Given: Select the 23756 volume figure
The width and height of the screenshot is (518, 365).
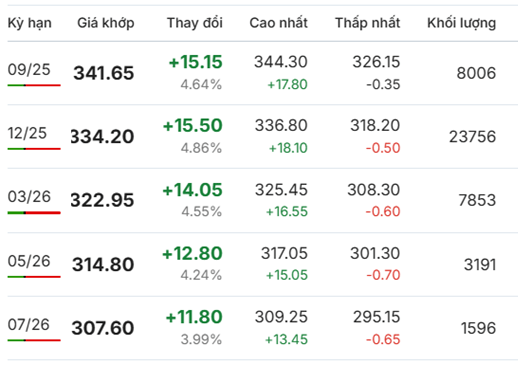Looking at the screenshot, I should click(472, 137).
